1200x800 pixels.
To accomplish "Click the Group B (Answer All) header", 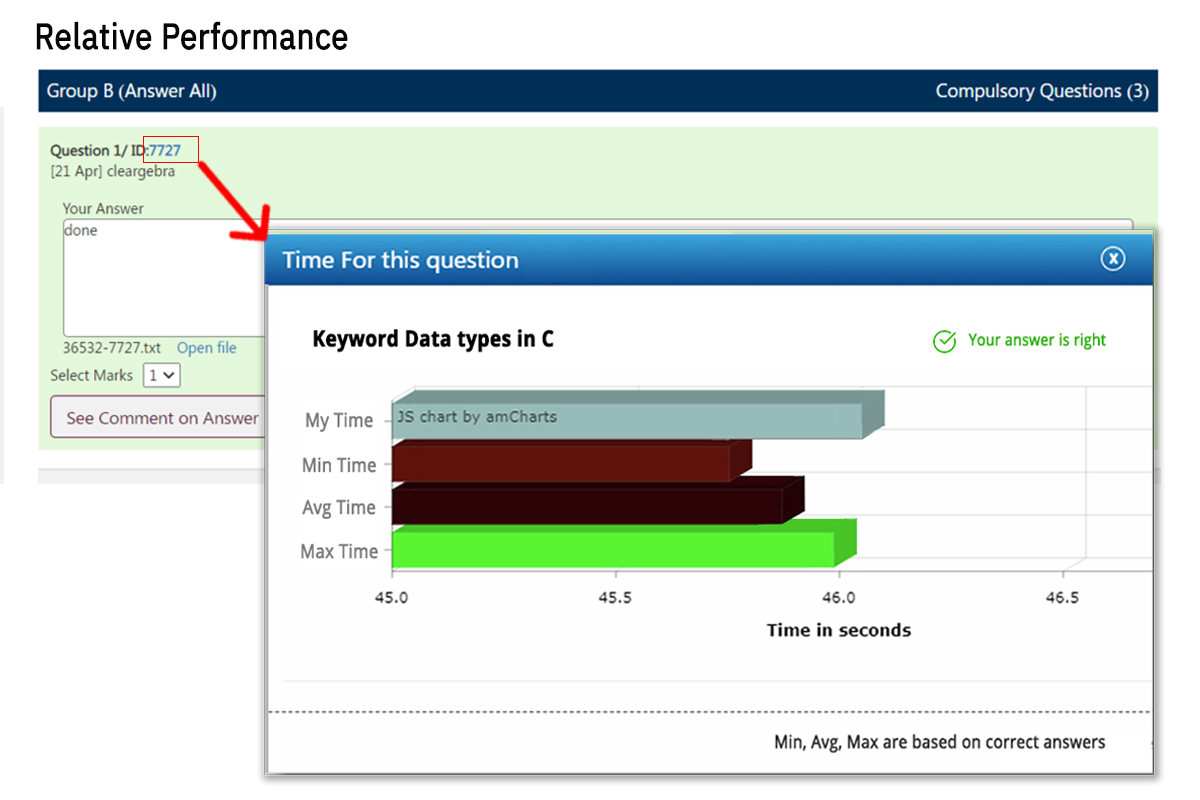I will 132,91.
